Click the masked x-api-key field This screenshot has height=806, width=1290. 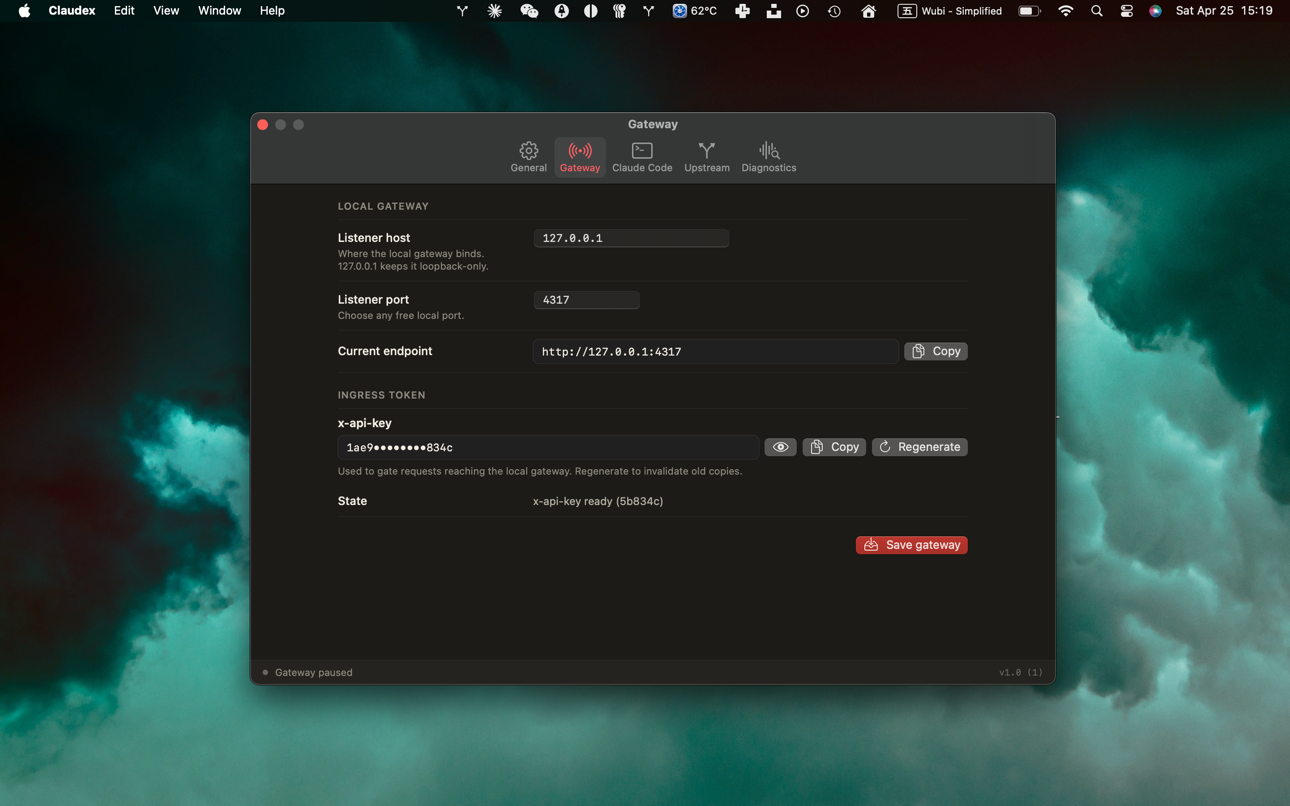click(x=548, y=447)
